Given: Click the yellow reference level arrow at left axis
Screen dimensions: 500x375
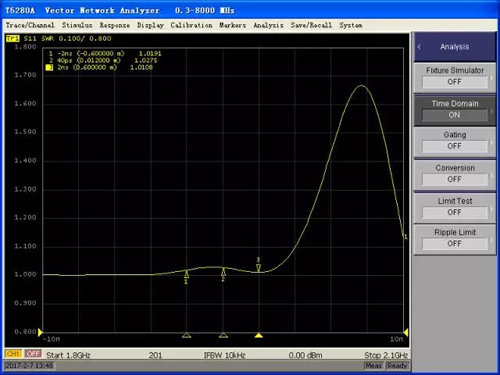Looking at the screenshot, I should click(40, 332).
